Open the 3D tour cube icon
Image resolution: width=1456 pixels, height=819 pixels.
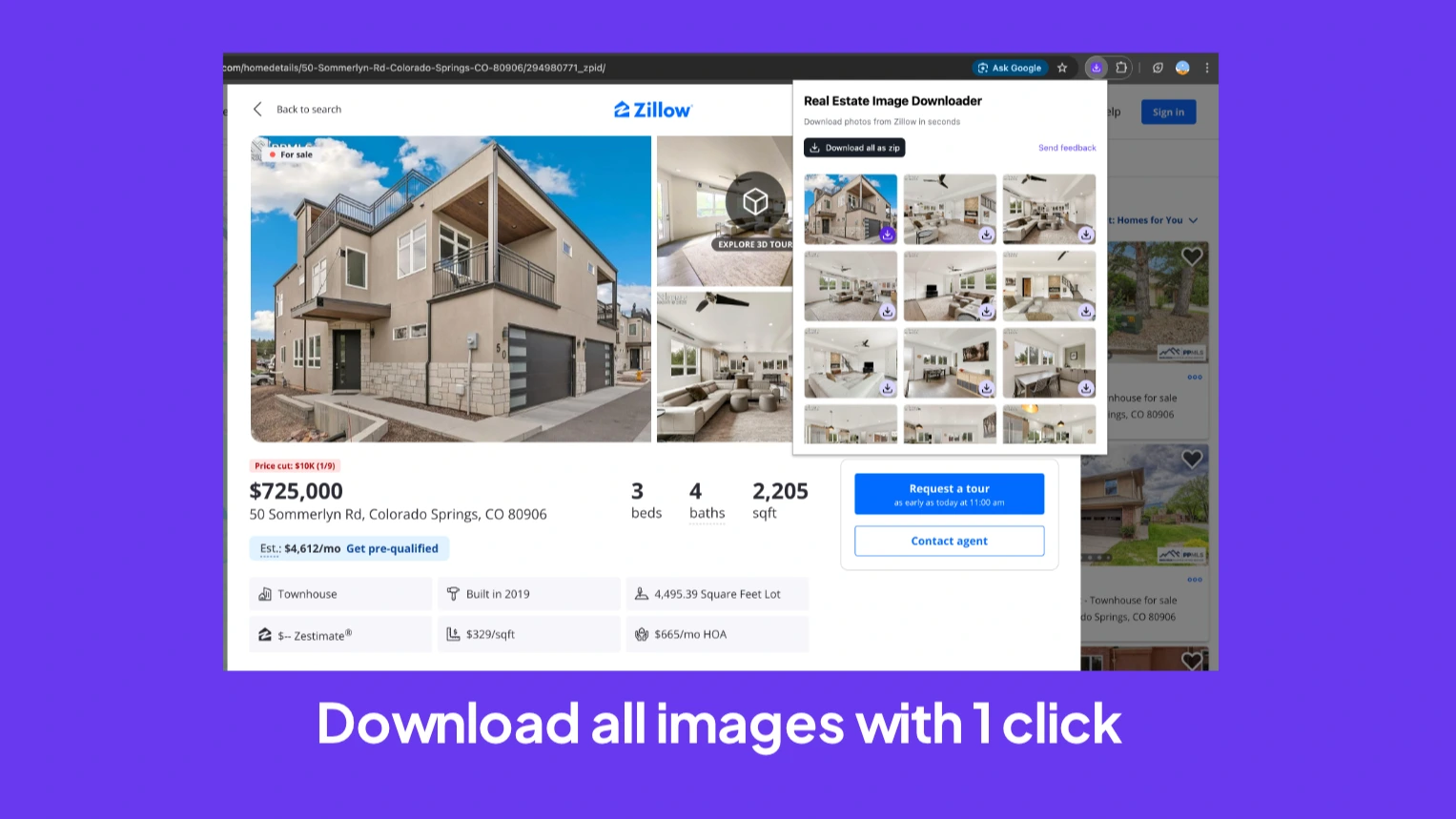tap(754, 202)
